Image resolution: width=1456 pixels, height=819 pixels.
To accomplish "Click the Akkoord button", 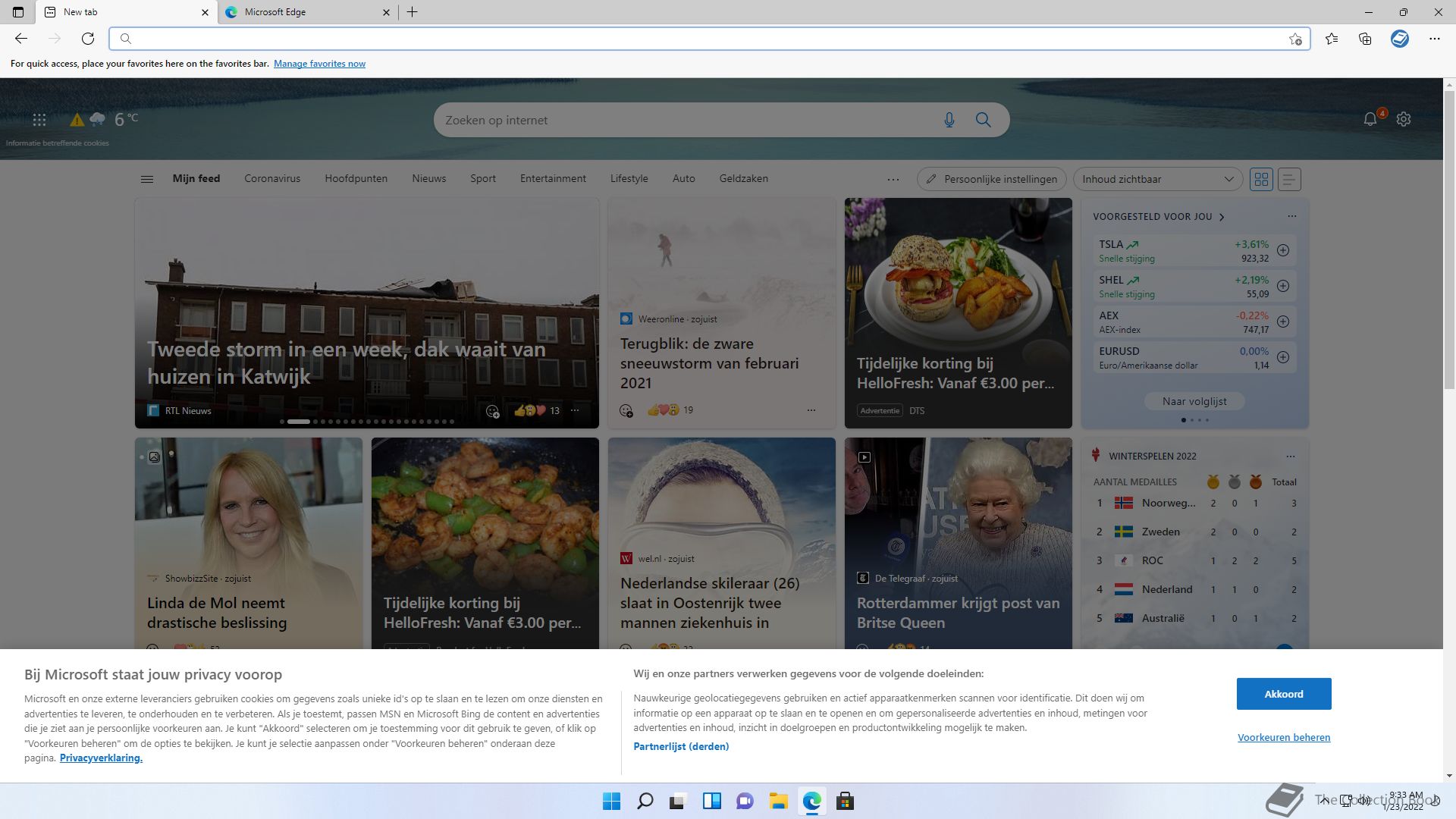I will (1284, 694).
